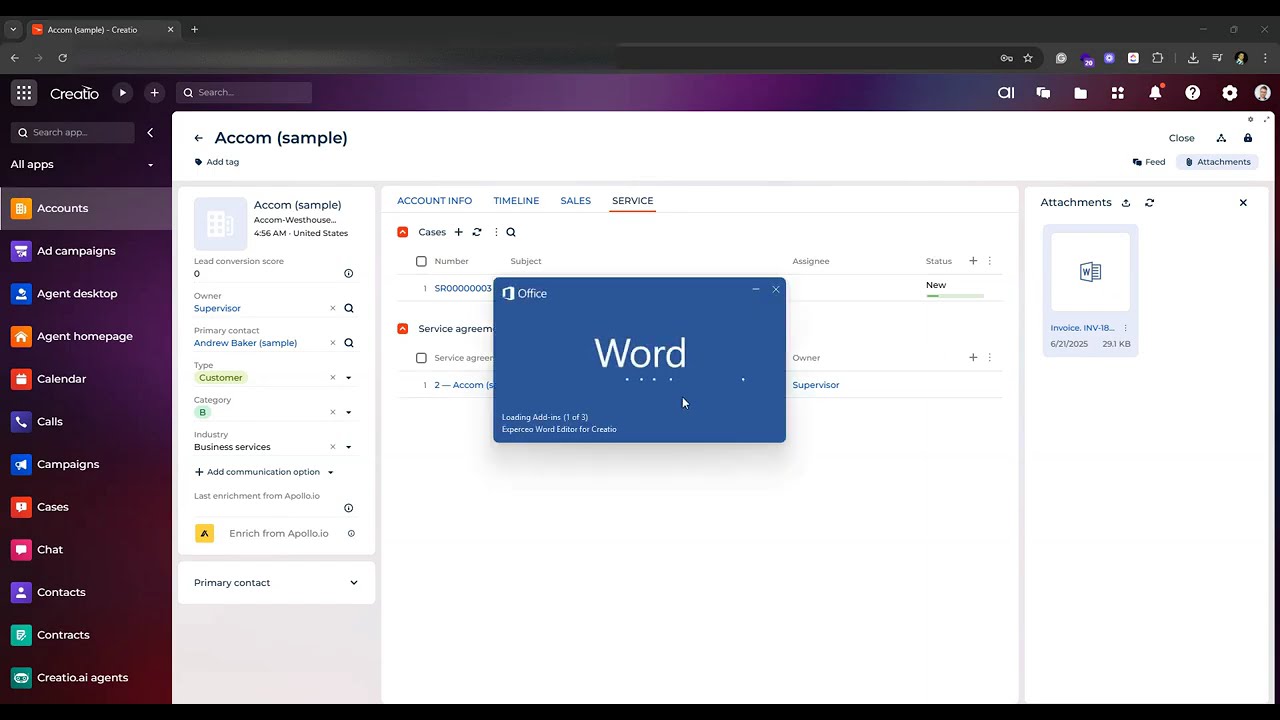Open Invoice attachment options menu
Viewport: 1280px width, 720px height.
click(1125, 328)
